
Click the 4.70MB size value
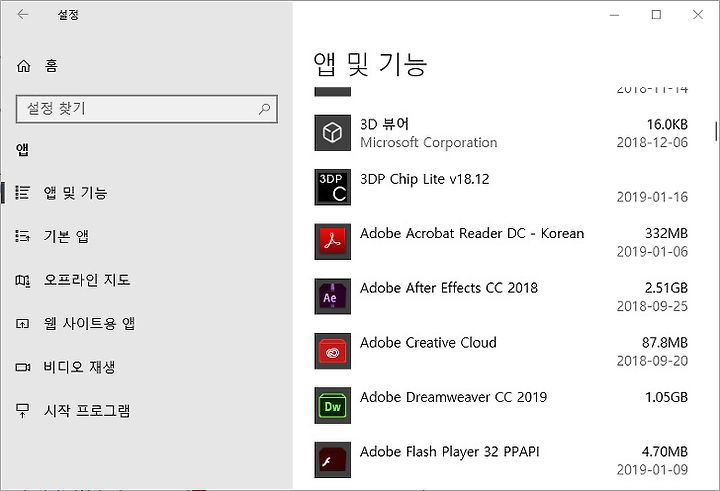665,451
